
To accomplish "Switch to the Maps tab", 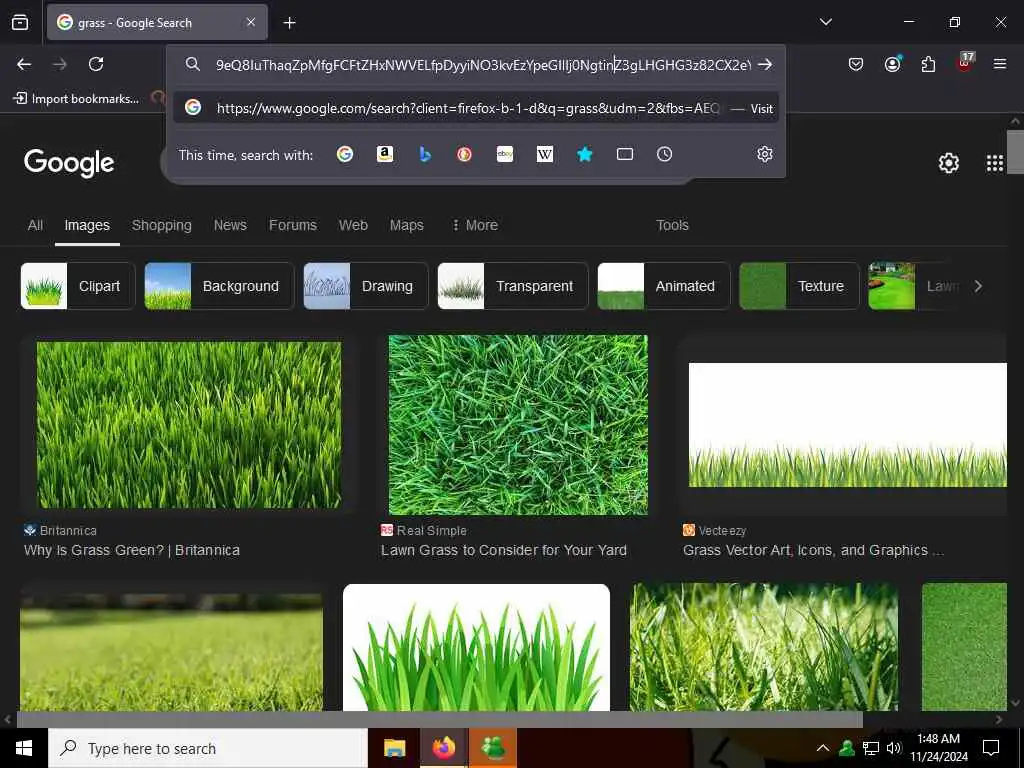I will (406, 225).
